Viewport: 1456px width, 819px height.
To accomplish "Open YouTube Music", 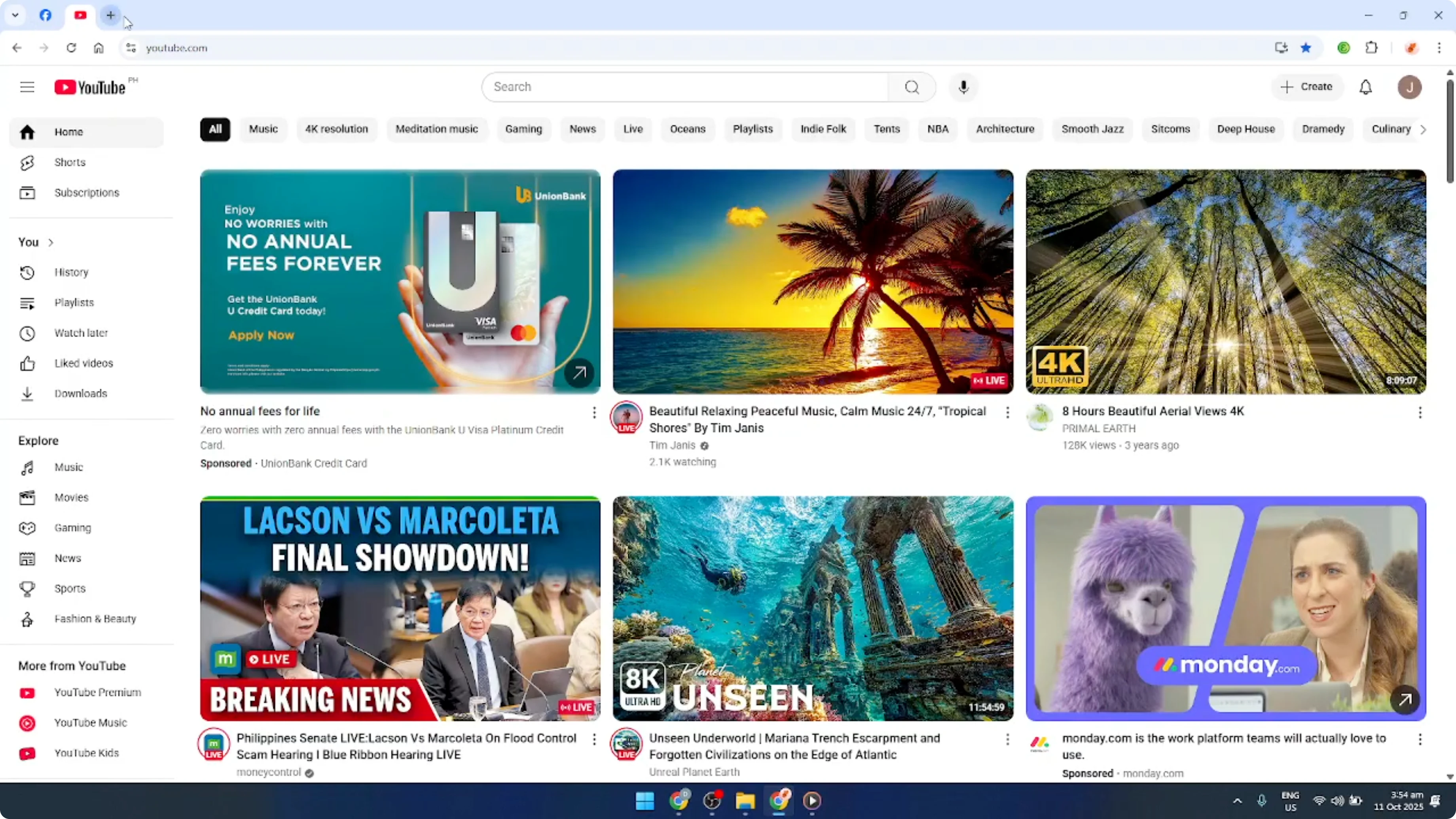I will tap(87, 723).
